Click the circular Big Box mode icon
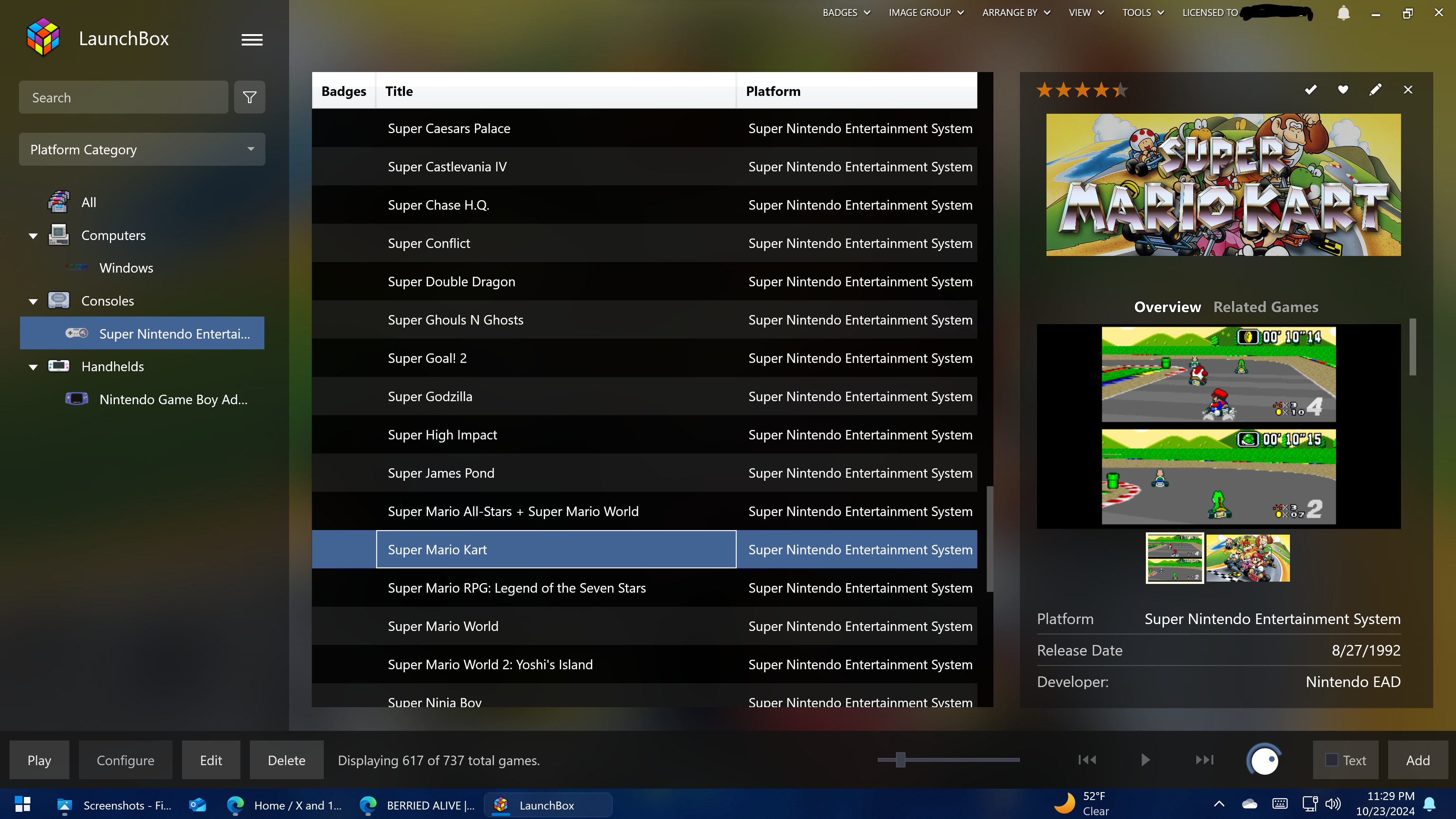This screenshot has width=1456, height=819. [1264, 760]
